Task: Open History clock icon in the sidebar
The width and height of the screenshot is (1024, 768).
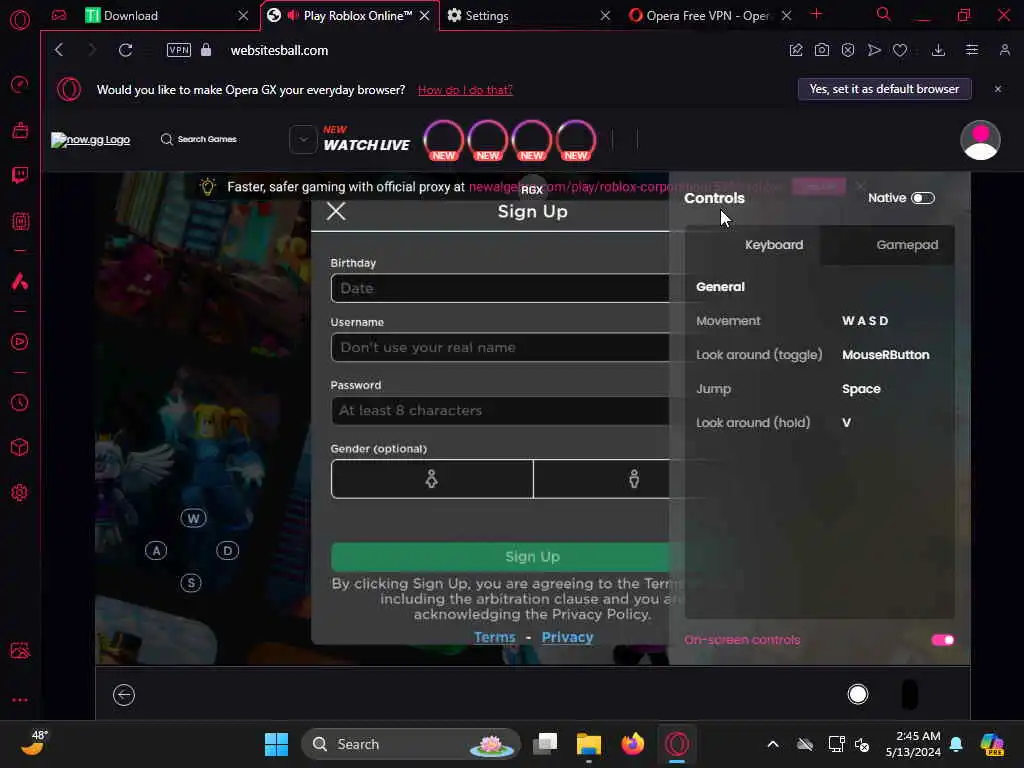Action: pos(20,402)
